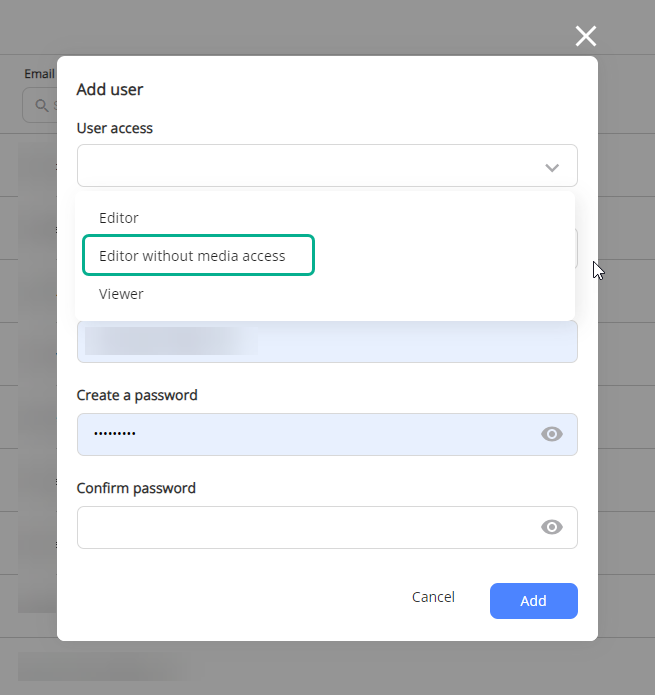
Task: Click the Create a password label
Action: click(137, 395)
